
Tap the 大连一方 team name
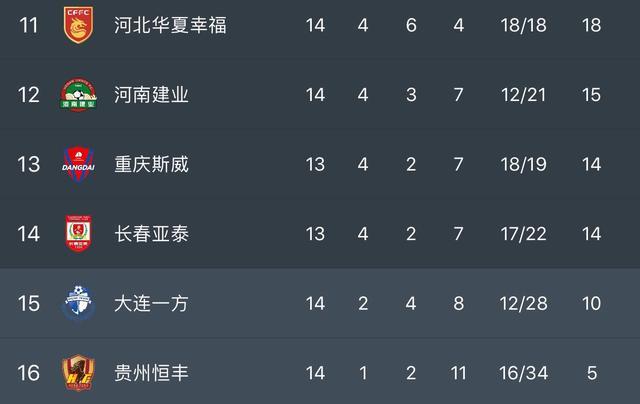(151, 303)
